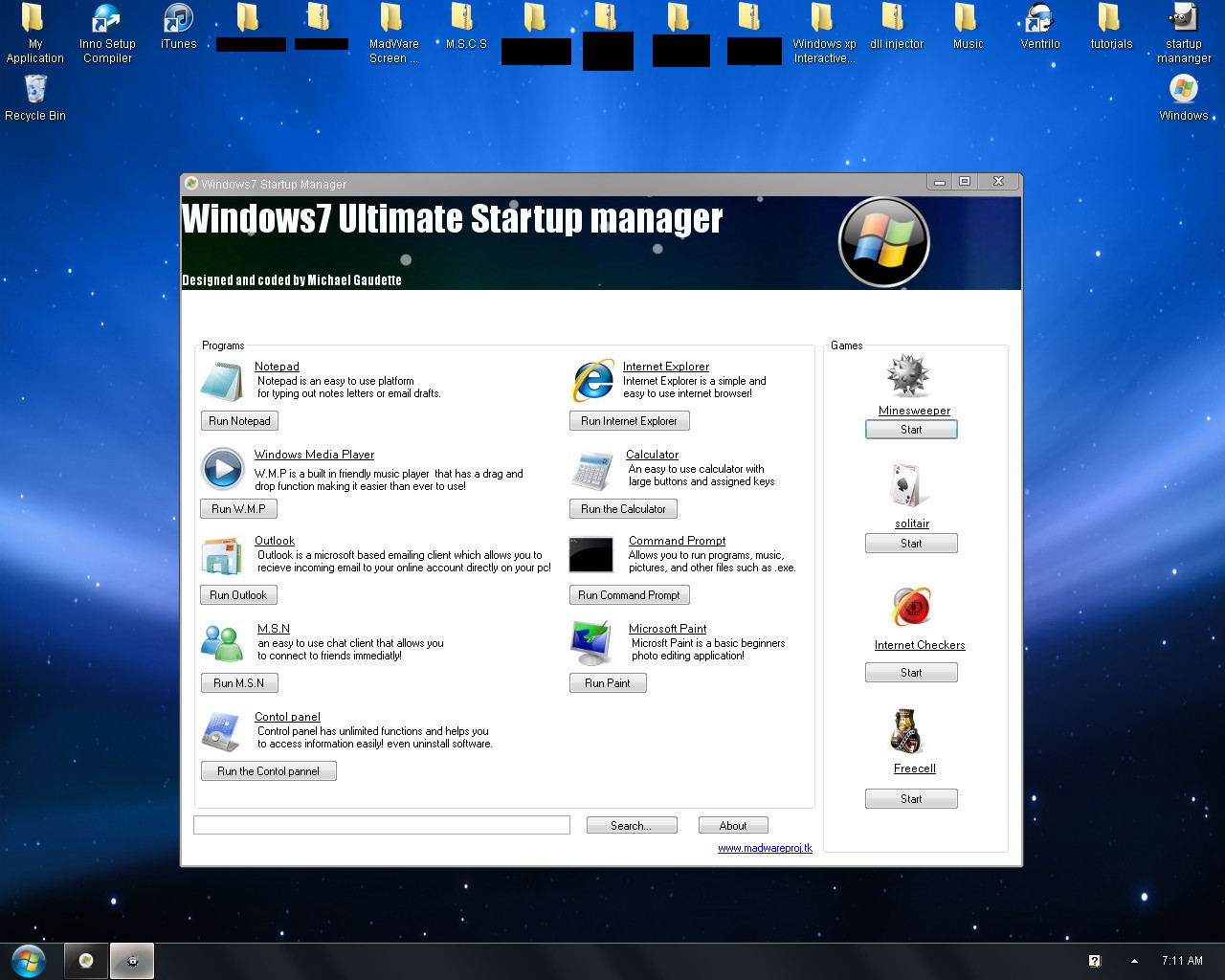This screenshot has height=980, width=1225.
Task: Click the Calculator icon
Action: [593, 471]
